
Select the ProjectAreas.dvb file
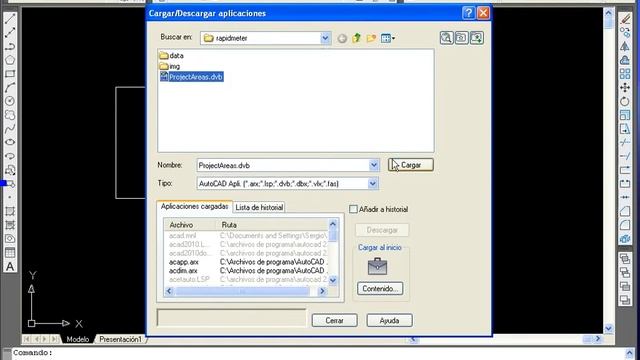[x=191, y=77]
